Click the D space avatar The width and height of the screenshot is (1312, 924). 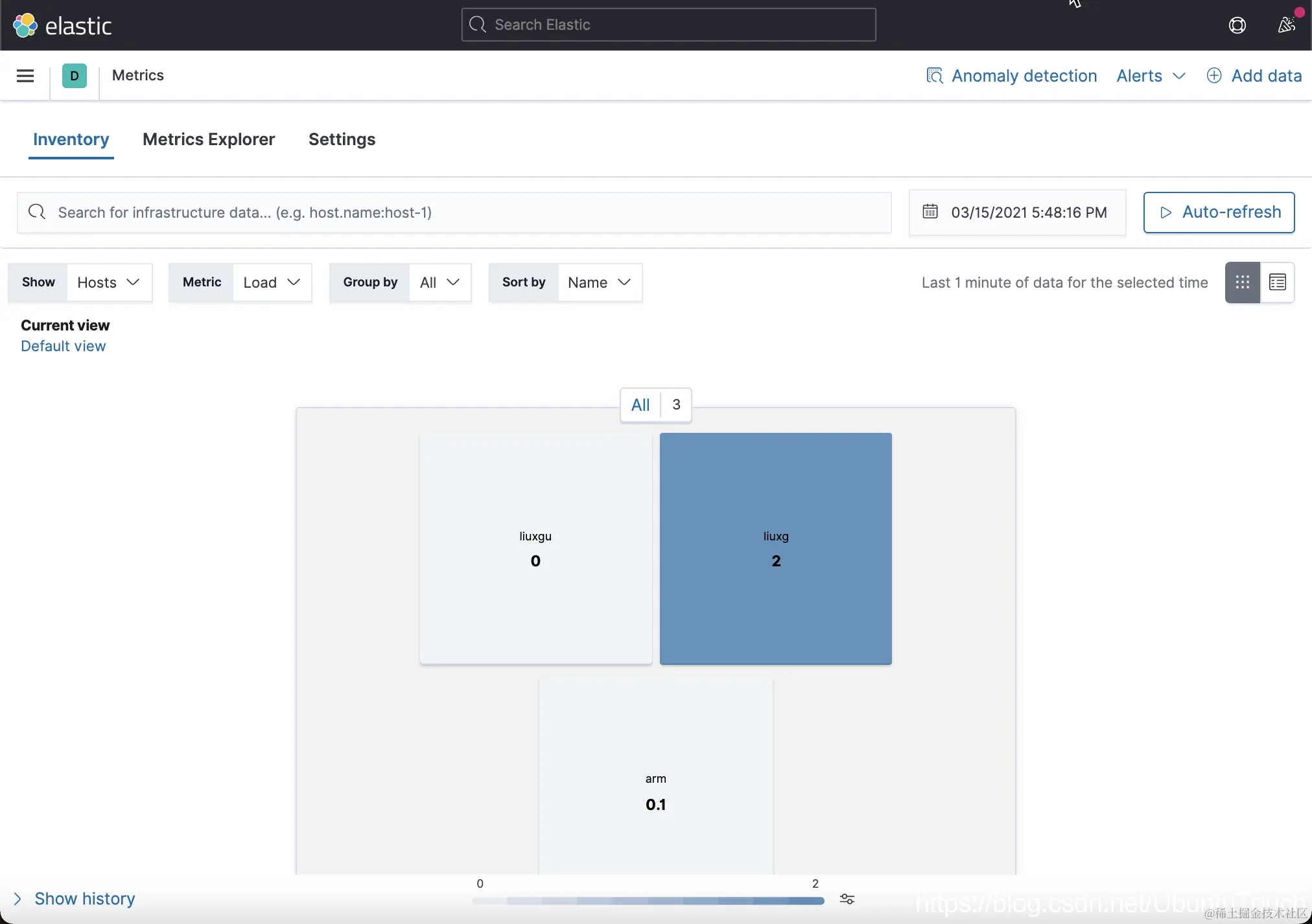(x=75, y=76)
